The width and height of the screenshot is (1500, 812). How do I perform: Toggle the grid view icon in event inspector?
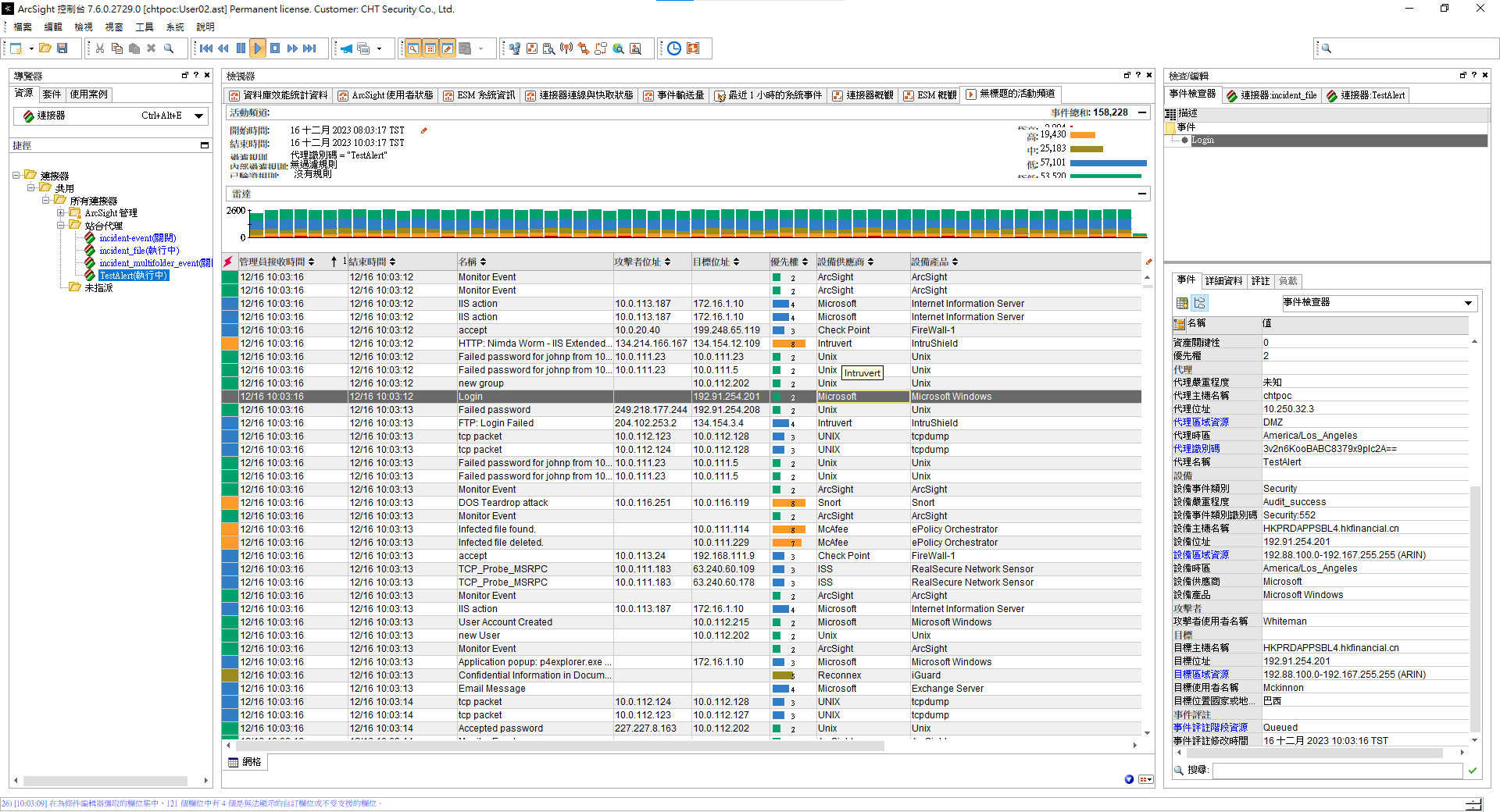[x=1182, y=303]
